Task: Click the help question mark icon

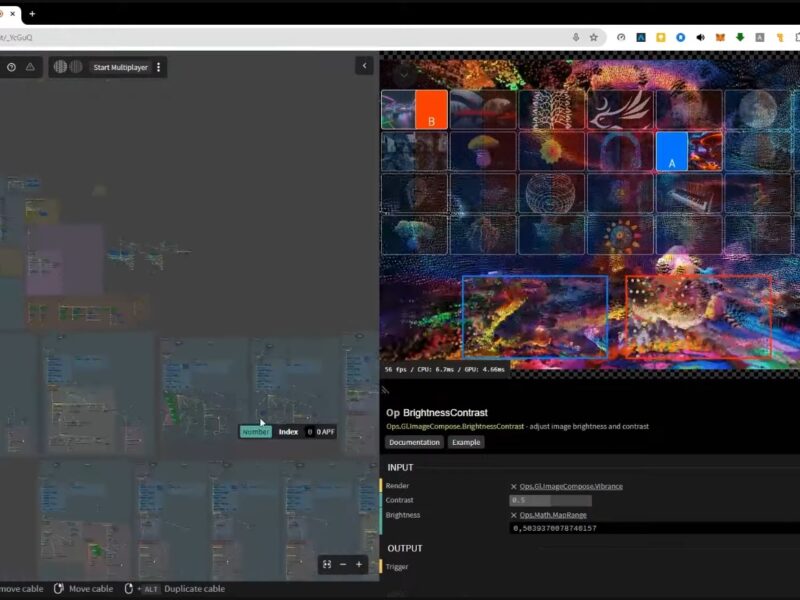Action: tap(11, 67)
